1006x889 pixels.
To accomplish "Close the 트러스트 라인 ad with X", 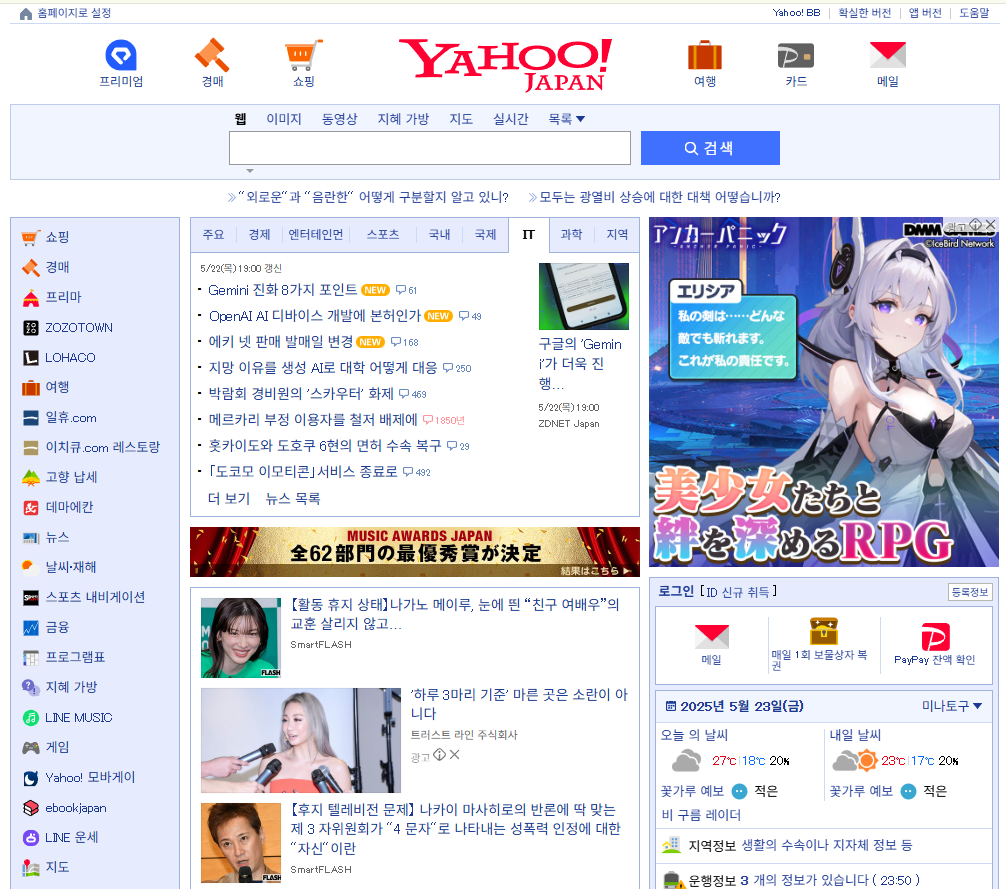I will pyautogui.click(x=455, y=755).
